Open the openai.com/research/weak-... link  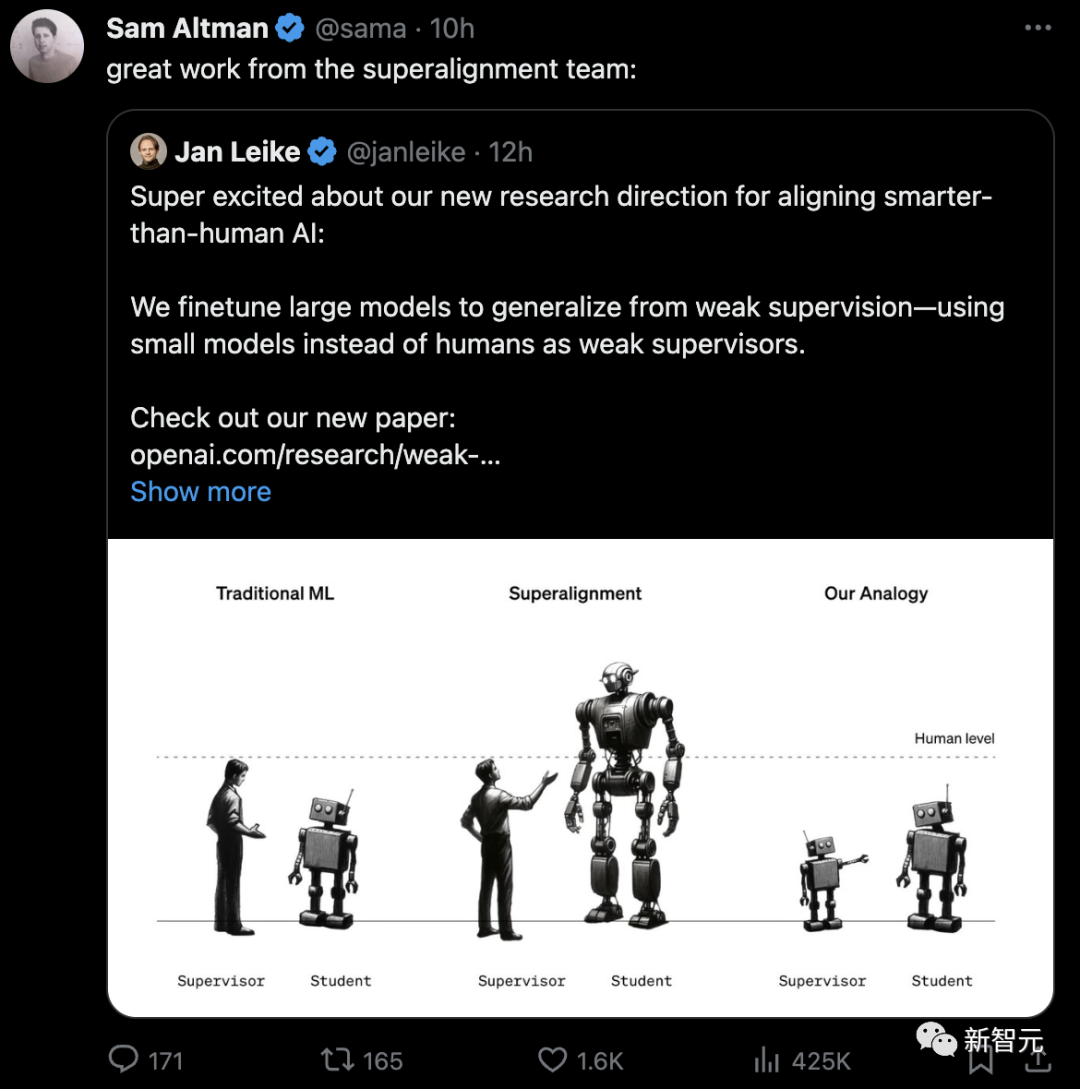coord(315,455)
